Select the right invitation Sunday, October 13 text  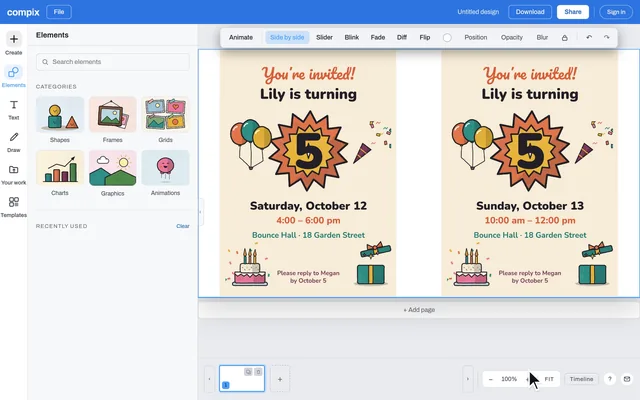pyautogui.click(x=530, y=206)
